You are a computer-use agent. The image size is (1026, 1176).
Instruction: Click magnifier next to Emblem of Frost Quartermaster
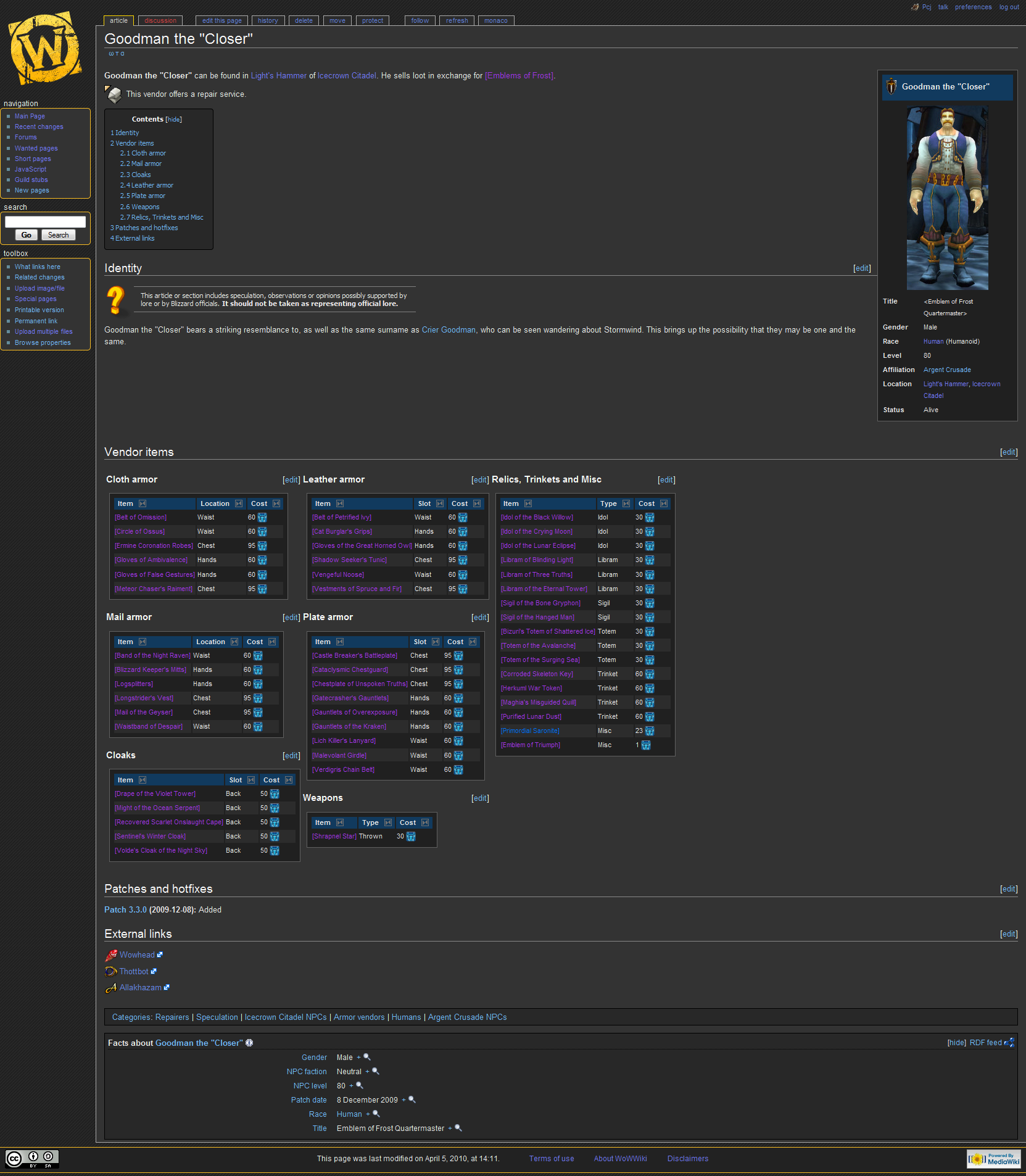coord(458,1128)
